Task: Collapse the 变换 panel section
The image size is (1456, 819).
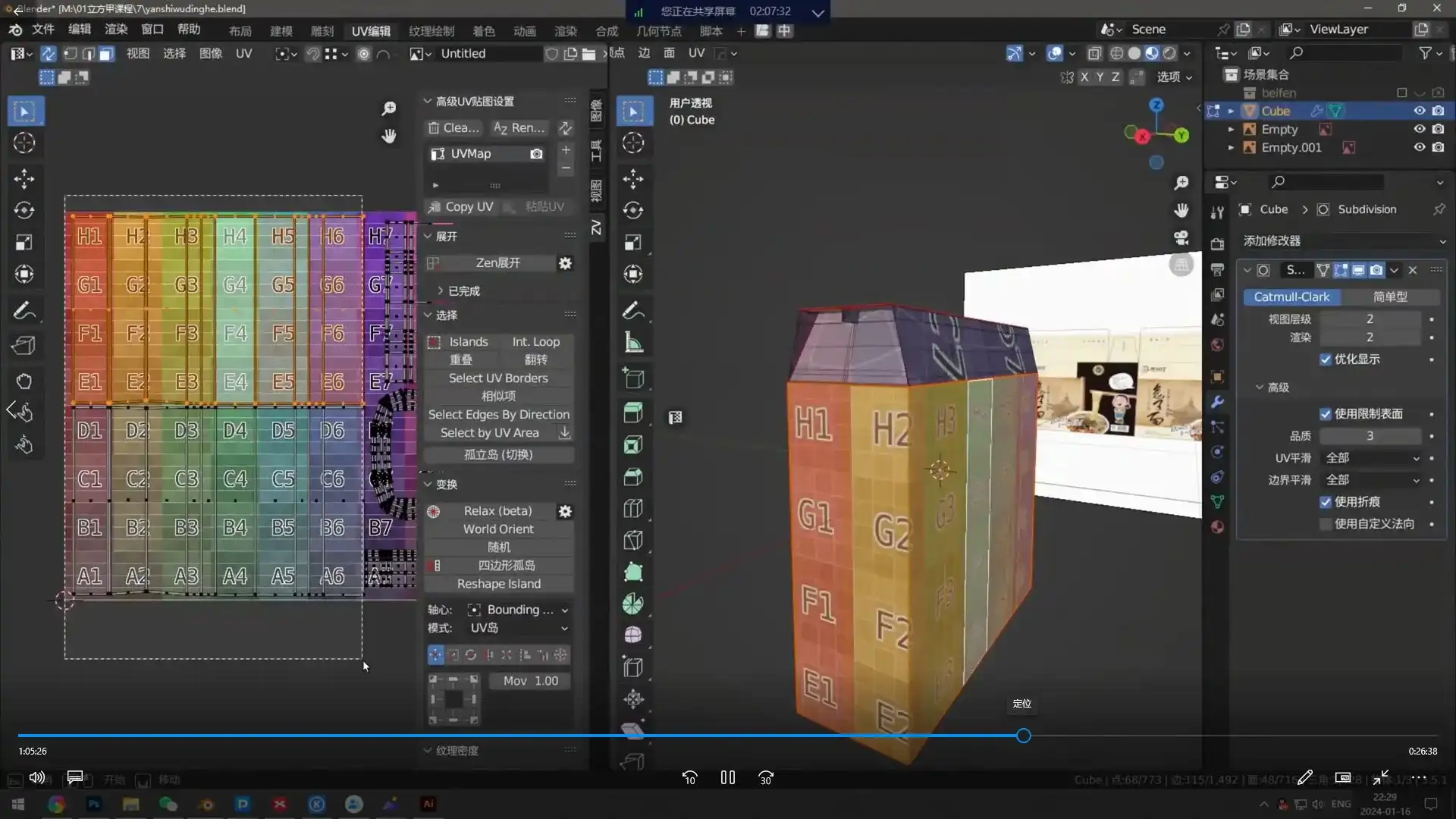Action: (428, 484)
